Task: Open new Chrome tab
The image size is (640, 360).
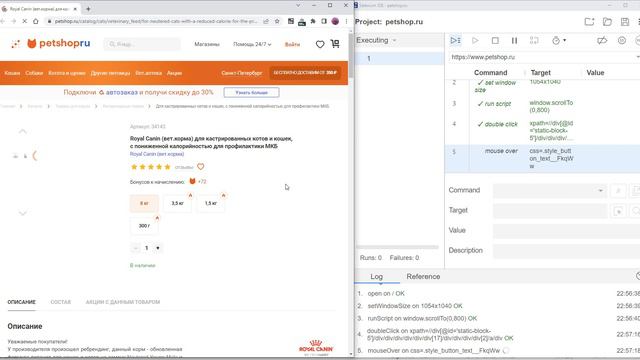Action: click(x=88, y=9)
